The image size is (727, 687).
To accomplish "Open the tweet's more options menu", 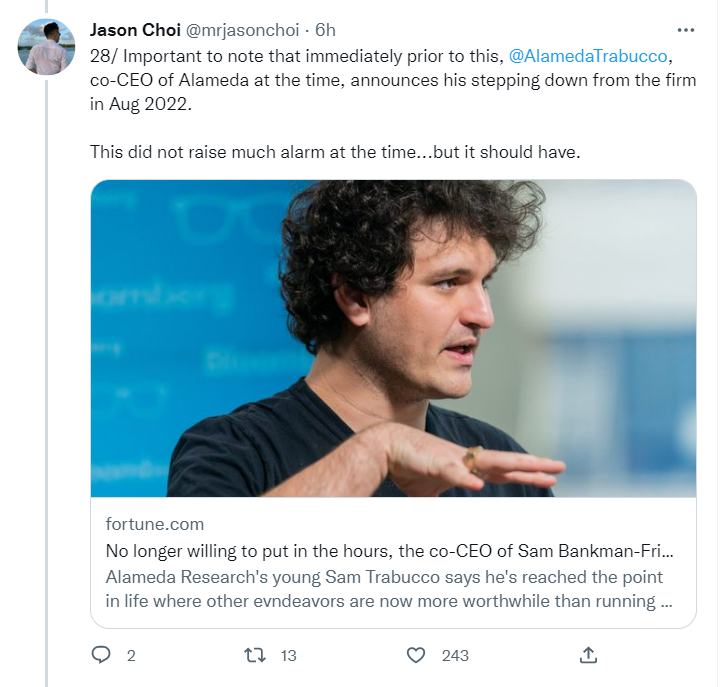I will point(685,29).
